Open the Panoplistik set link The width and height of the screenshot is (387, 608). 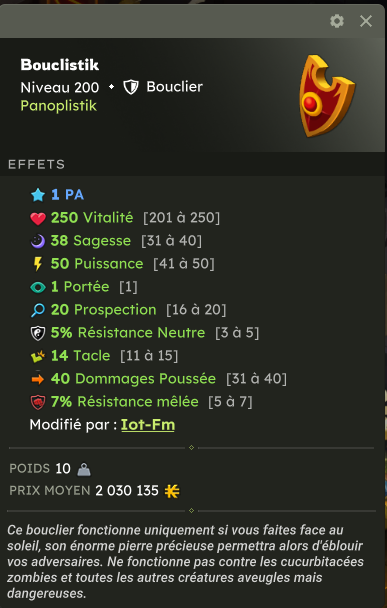click(x=59, y=105)
